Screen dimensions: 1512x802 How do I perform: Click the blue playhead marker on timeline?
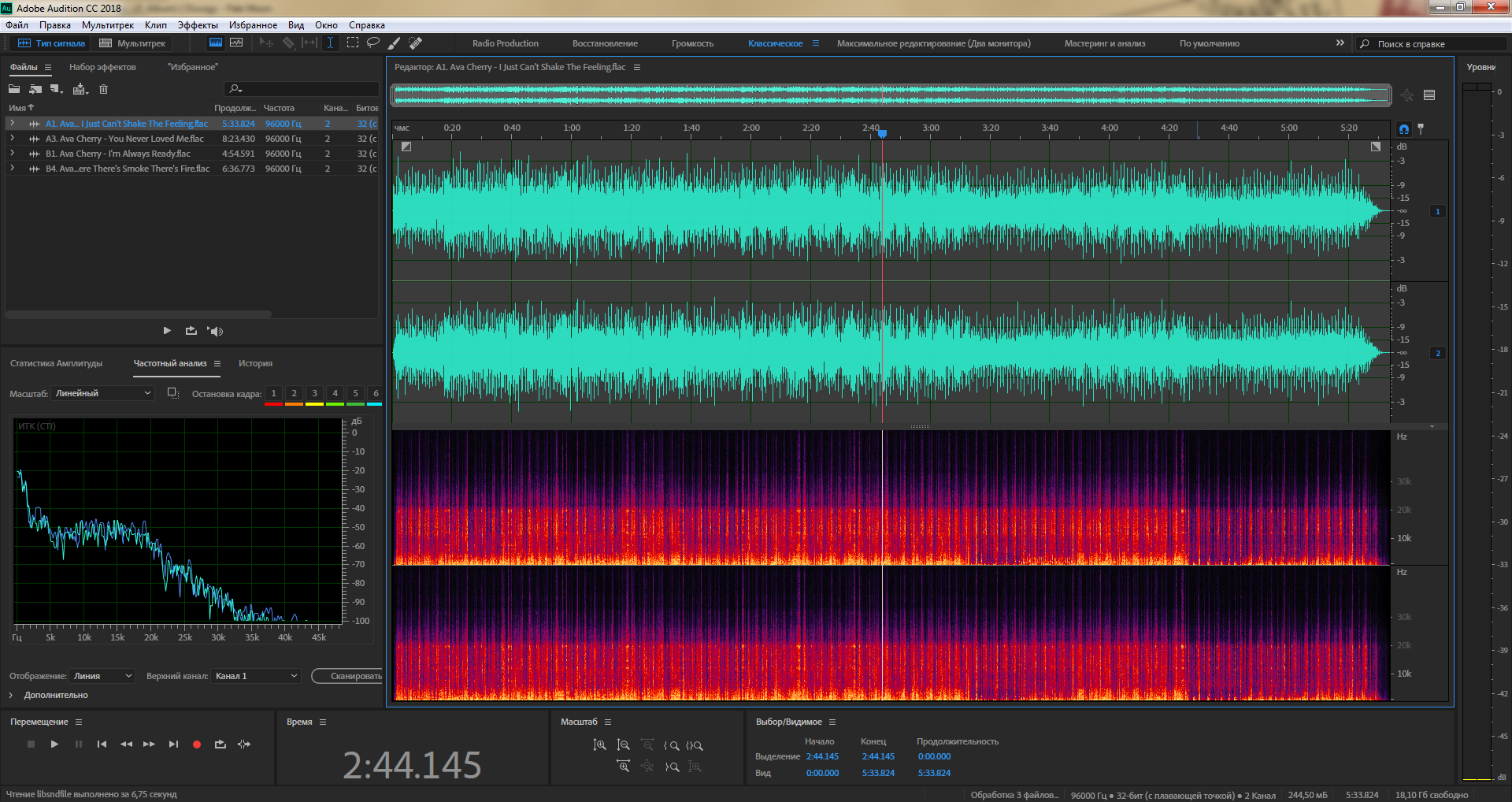coord(882,133)
